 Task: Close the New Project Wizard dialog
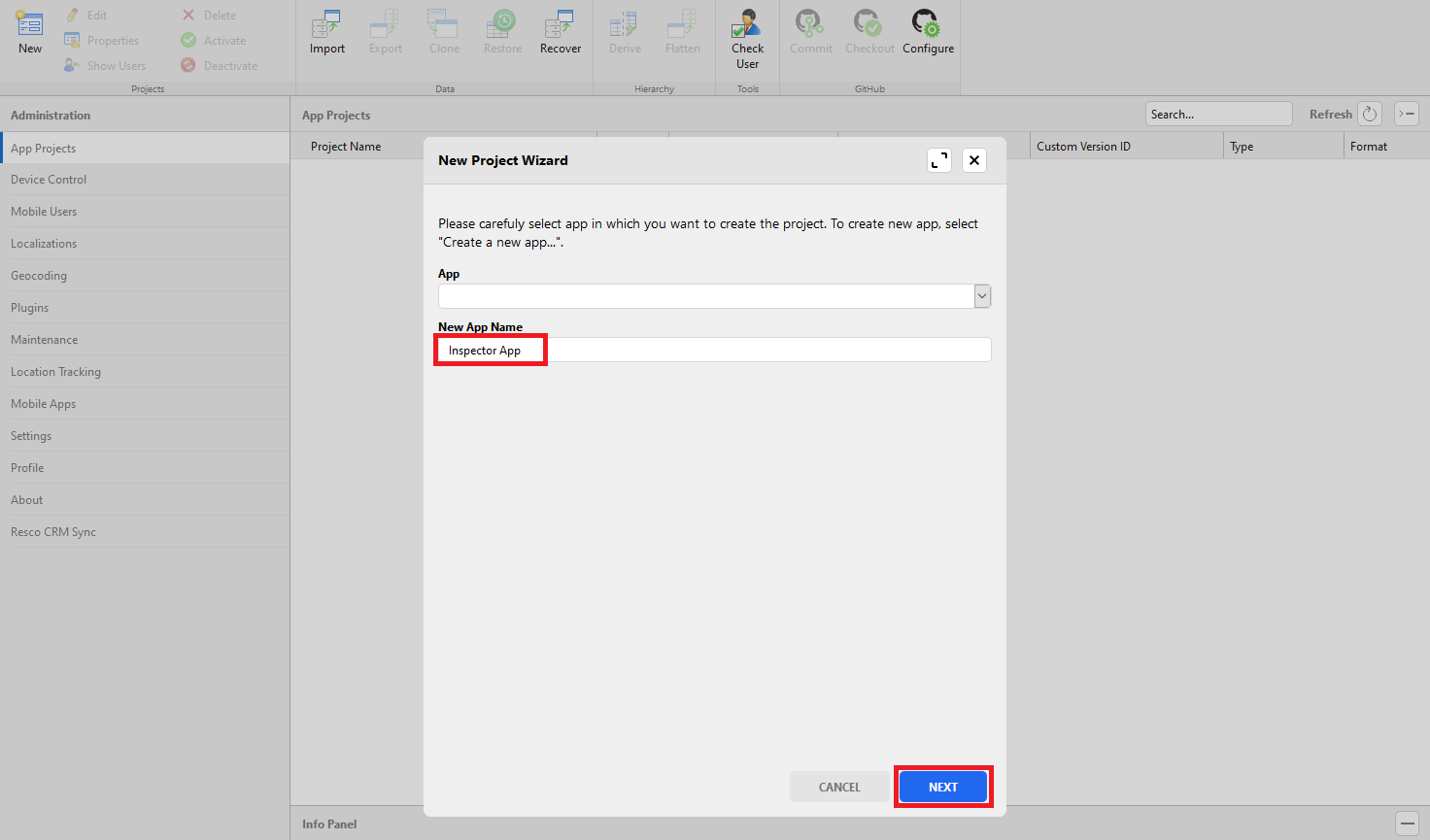[x=974, y=160]
